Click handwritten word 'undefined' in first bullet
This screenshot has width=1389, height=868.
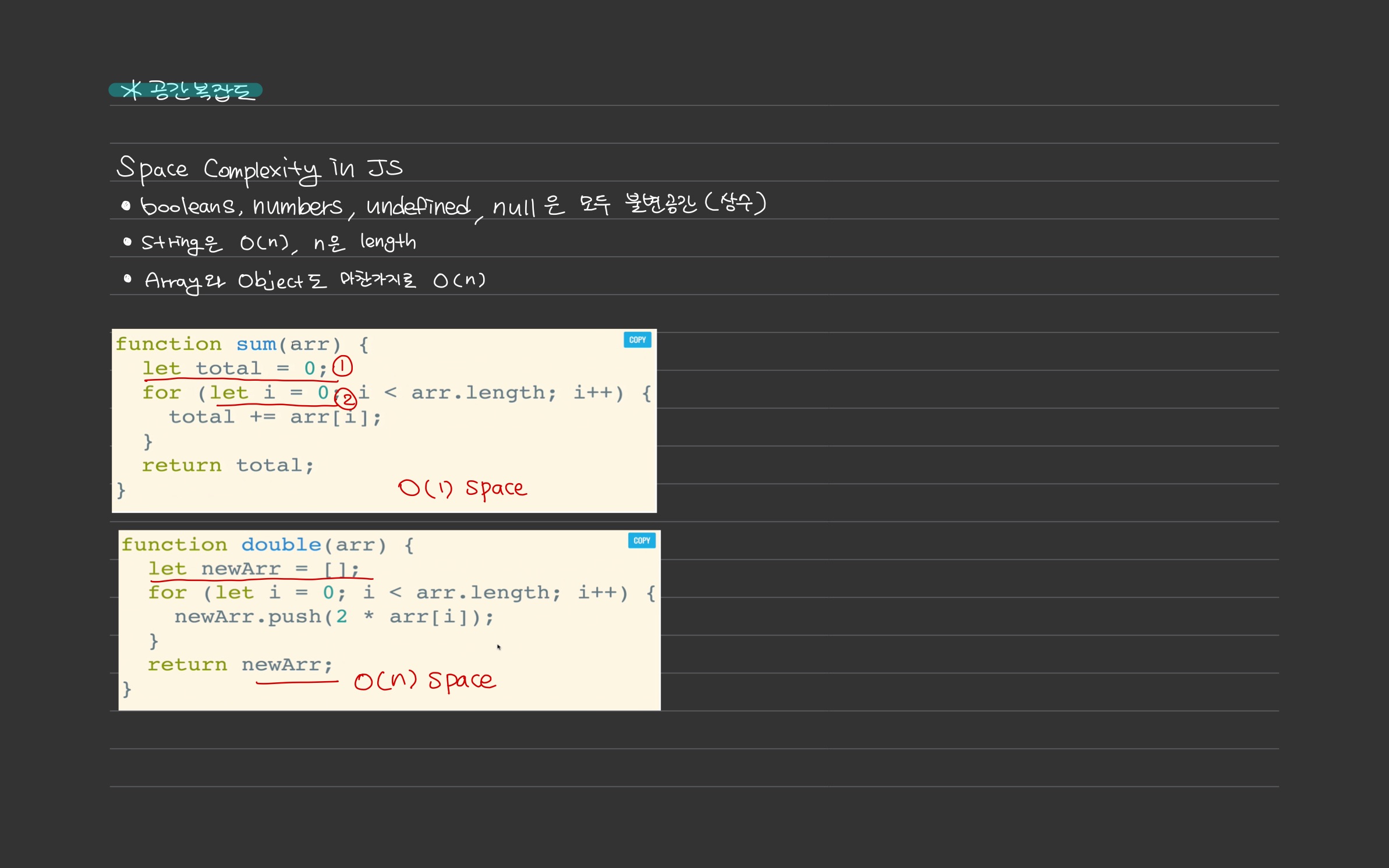(x=417, y=206)
